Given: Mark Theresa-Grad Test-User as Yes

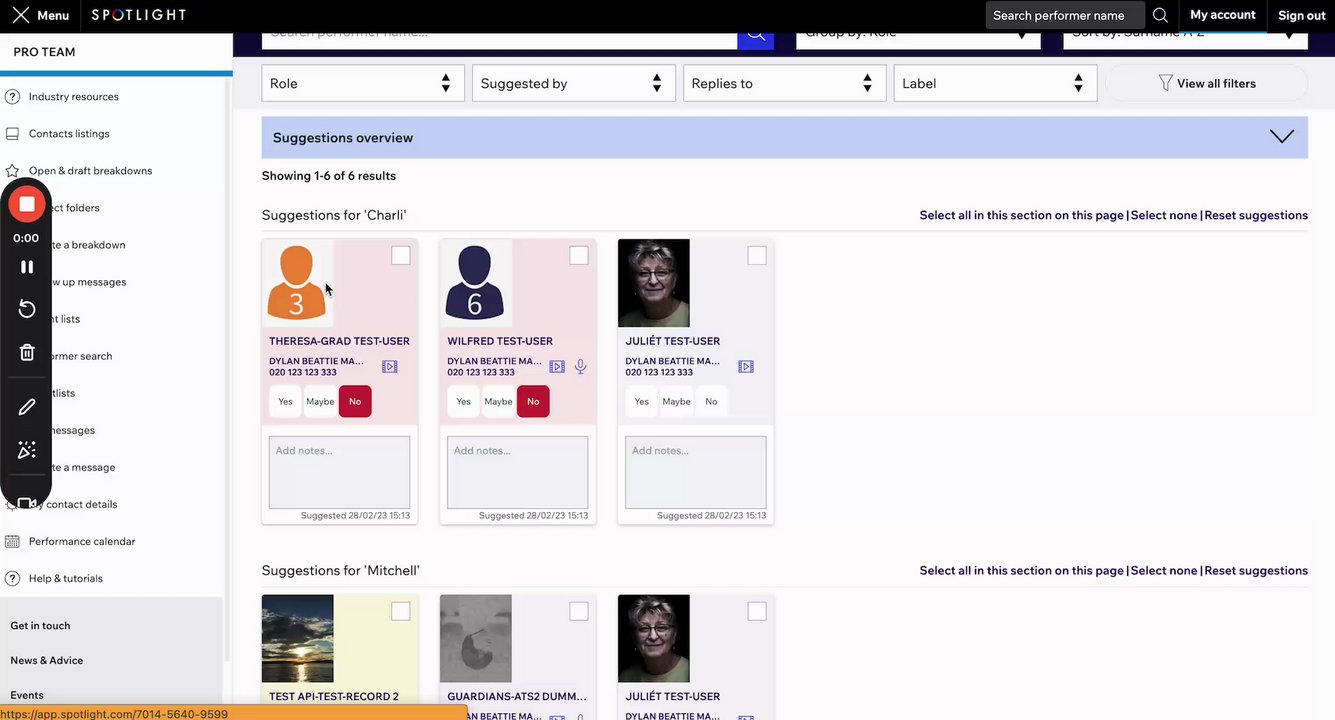Looking at the screenshot, I should [x=286, y=402].
